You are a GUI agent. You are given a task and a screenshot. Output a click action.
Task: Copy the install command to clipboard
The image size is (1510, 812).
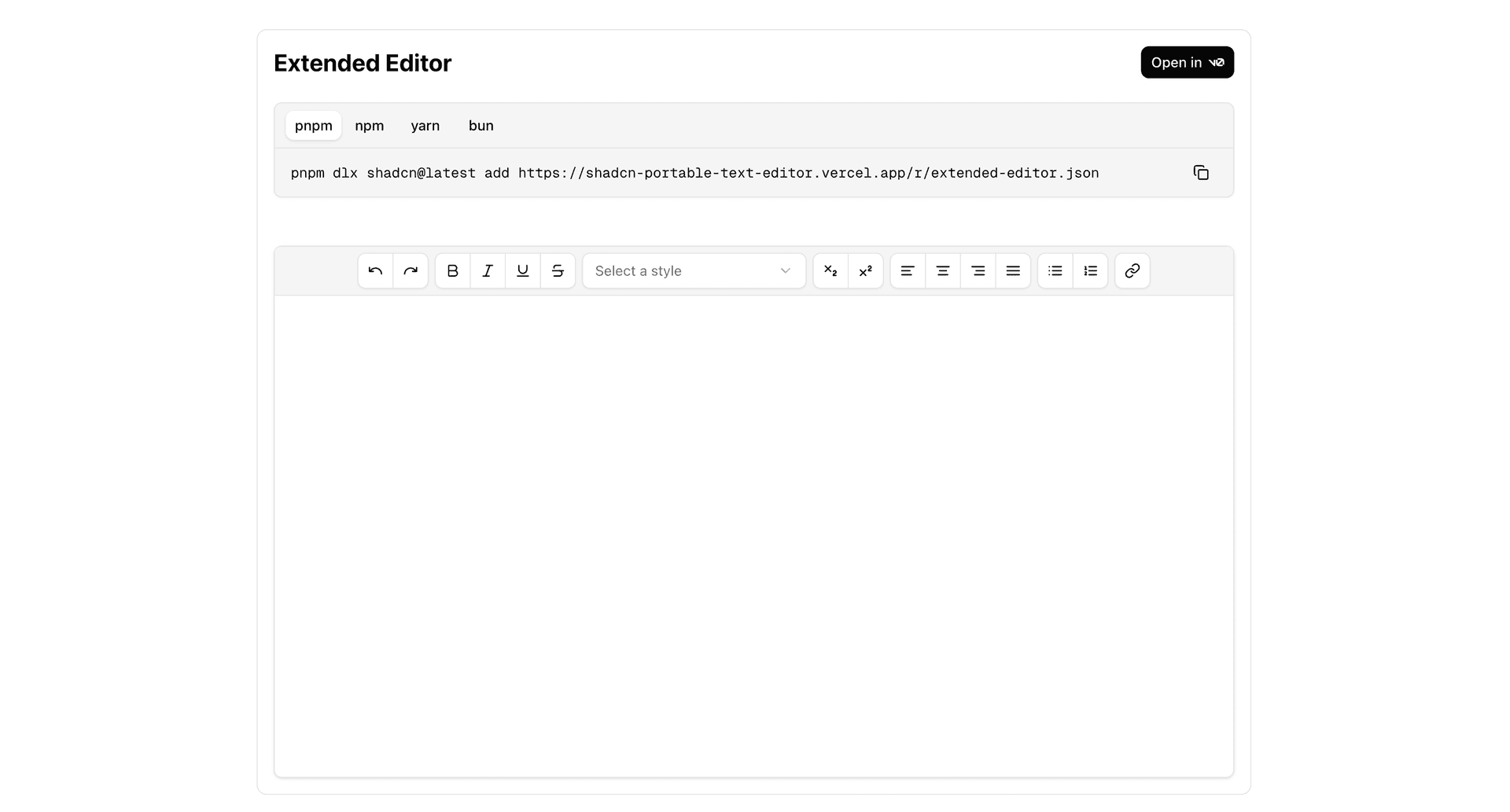coord(1201,173)
